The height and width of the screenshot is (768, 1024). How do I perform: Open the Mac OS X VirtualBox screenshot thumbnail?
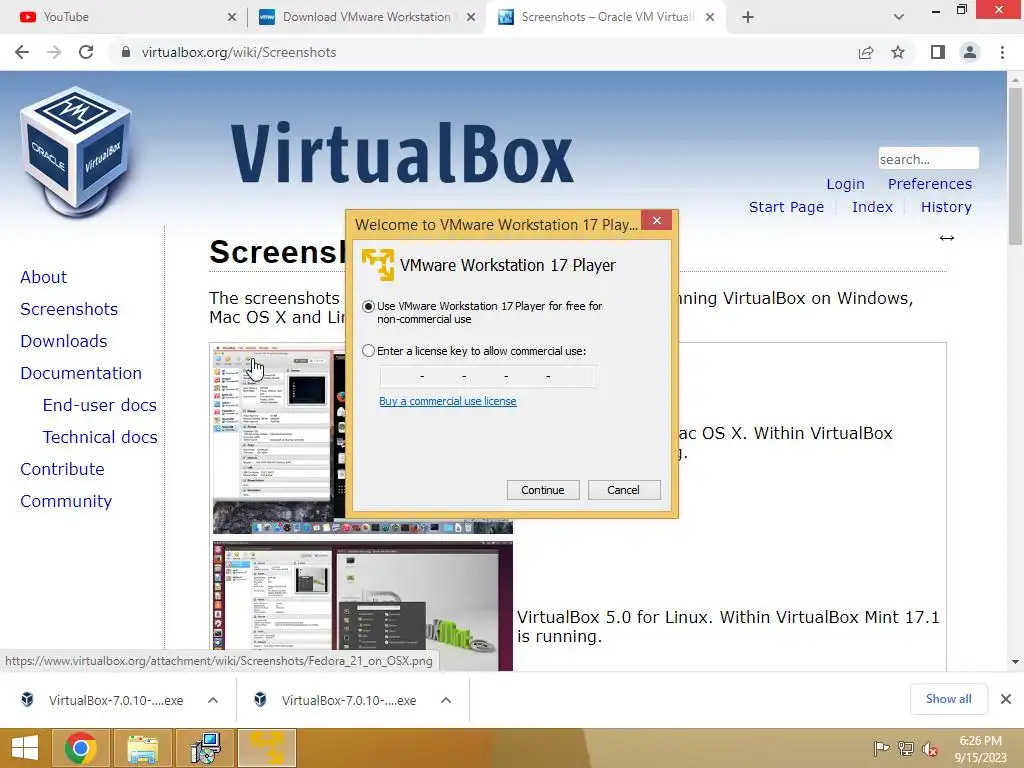(x=279, y=439)
